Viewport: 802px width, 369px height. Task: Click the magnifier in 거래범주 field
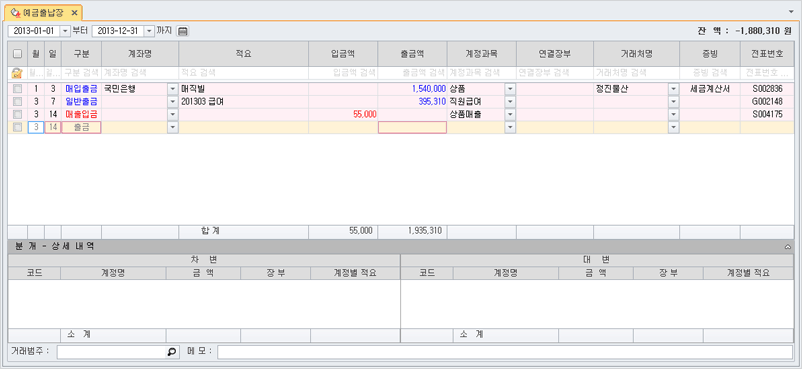click(172, 352)
